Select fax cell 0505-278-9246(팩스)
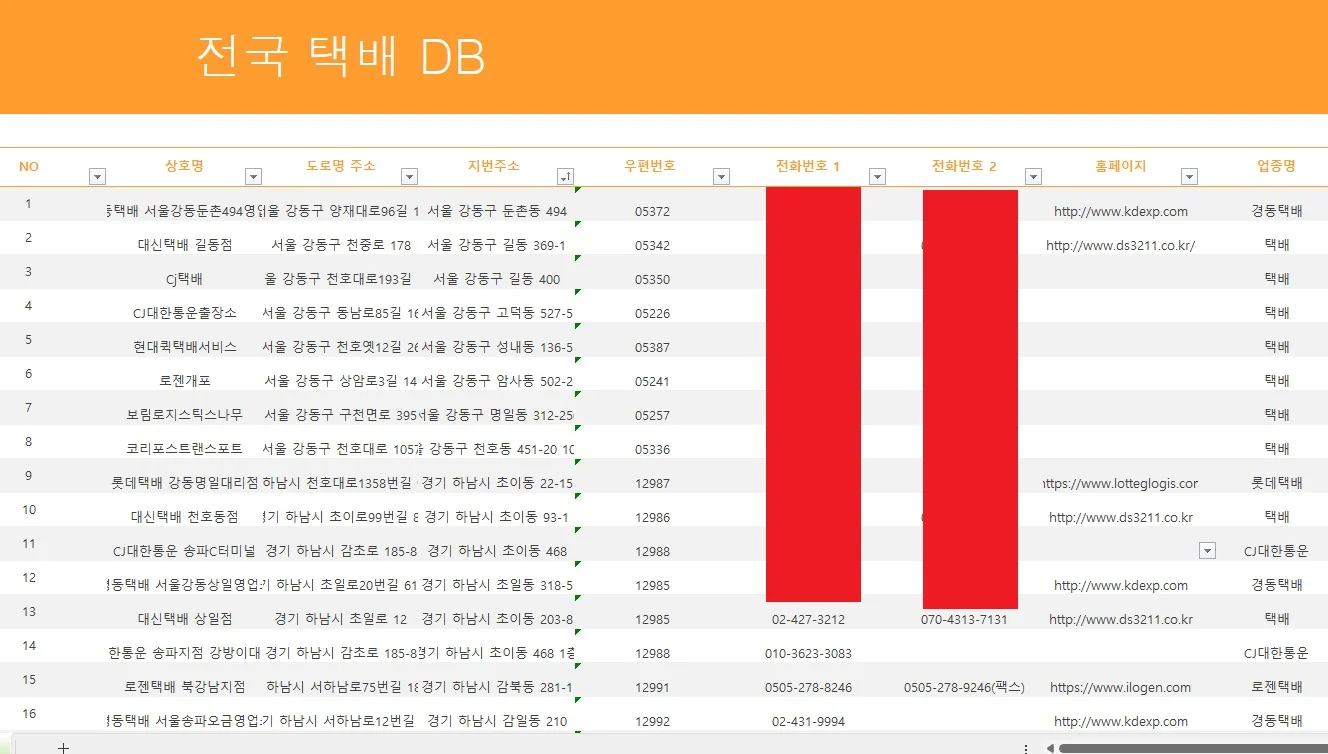Screen dimensions: 1328x754 964,688
